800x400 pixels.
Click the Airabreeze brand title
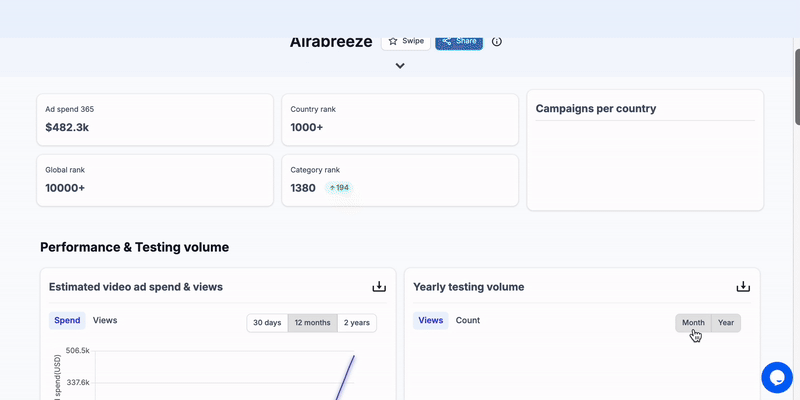(331, 42)
